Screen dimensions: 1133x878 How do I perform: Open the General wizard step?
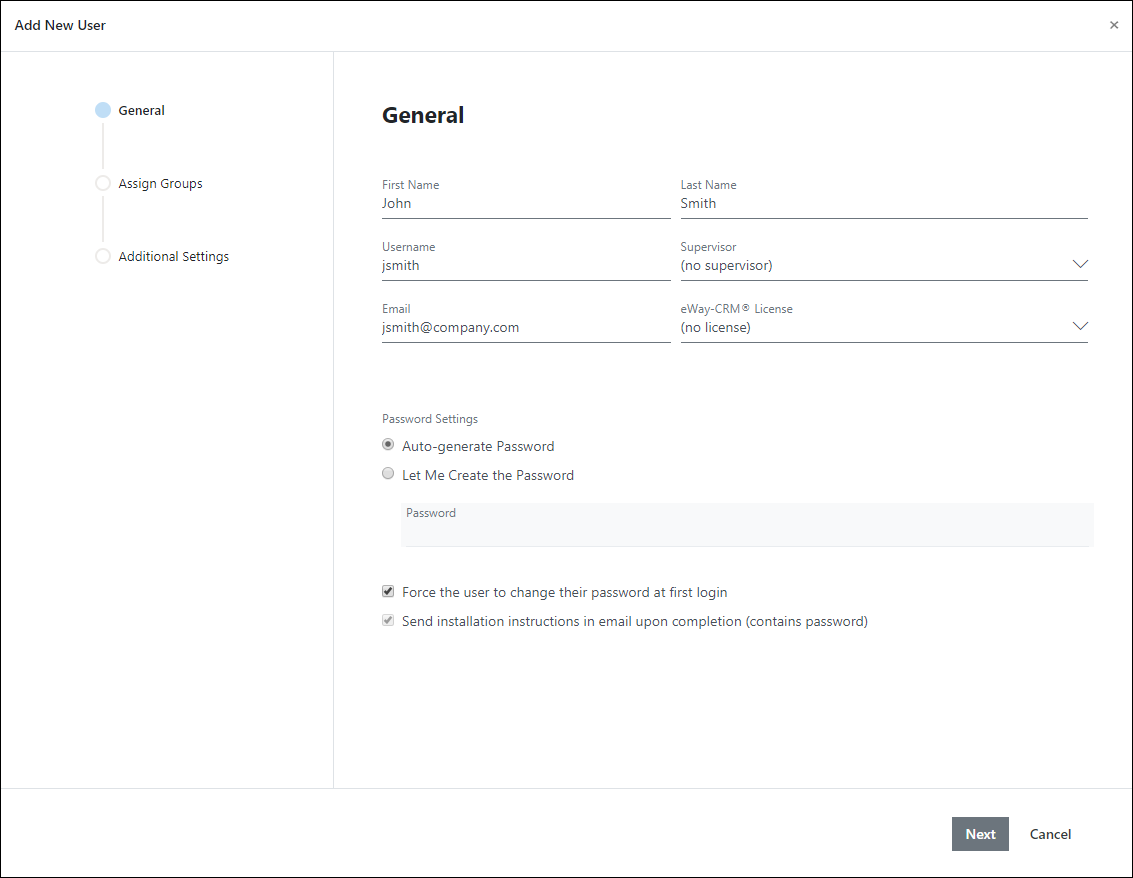(x=142, y=111)
